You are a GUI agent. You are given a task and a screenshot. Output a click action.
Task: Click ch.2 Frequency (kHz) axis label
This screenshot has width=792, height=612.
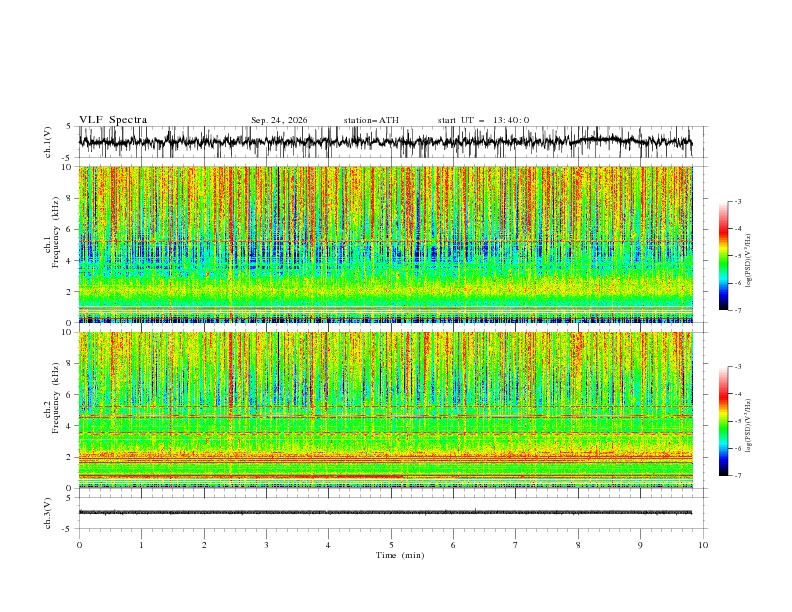tap(52, 397)
